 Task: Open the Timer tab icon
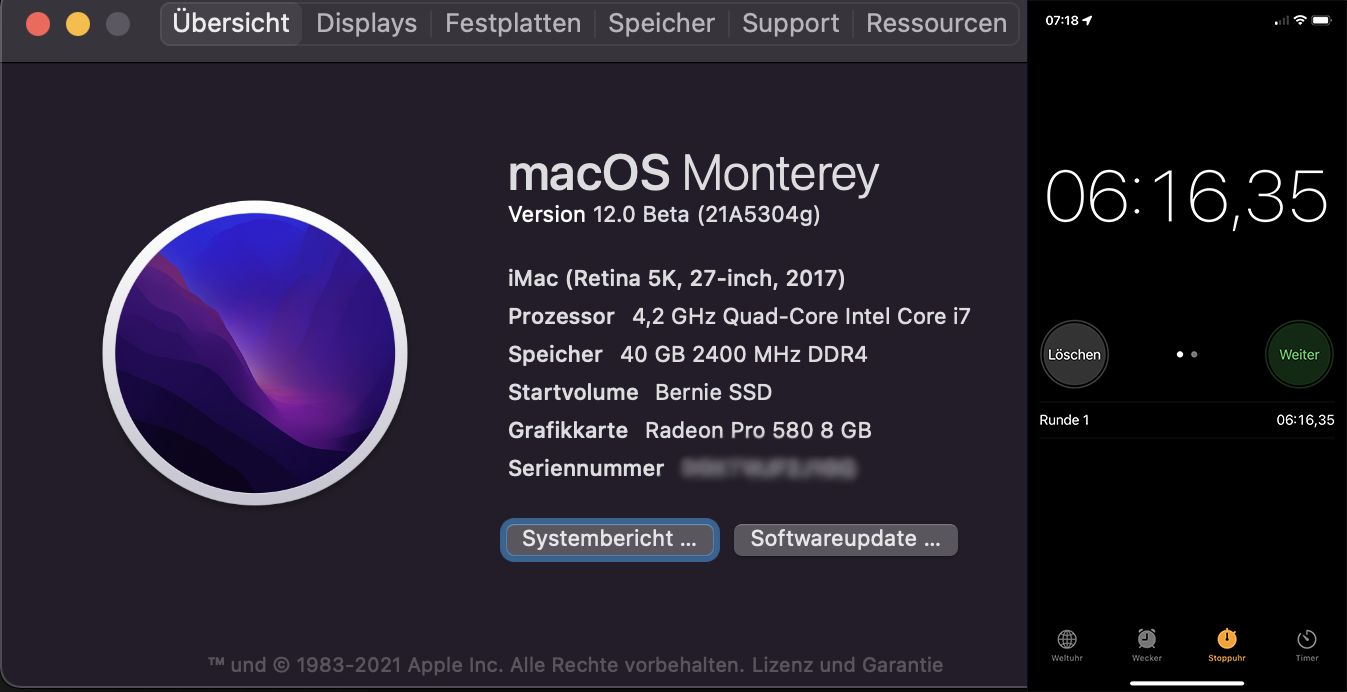coord(1306,640)
